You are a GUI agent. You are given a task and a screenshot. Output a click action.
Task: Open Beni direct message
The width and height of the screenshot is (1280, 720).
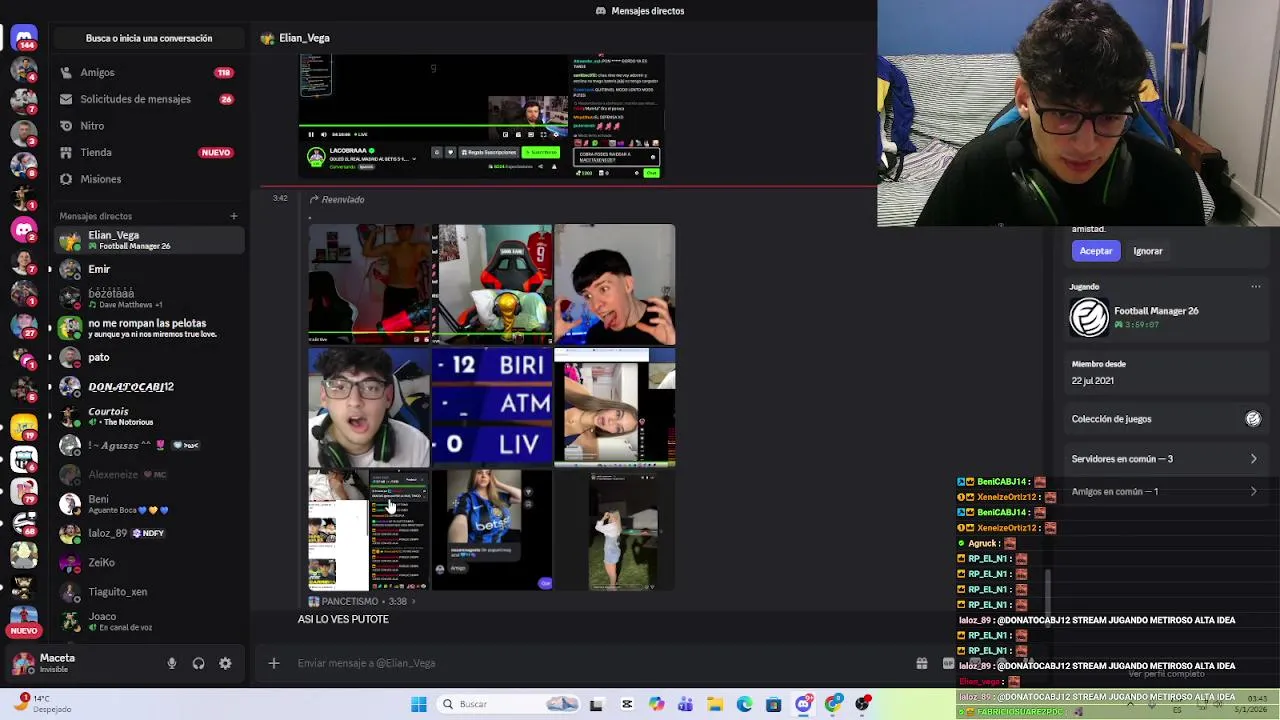pos(148,504)
